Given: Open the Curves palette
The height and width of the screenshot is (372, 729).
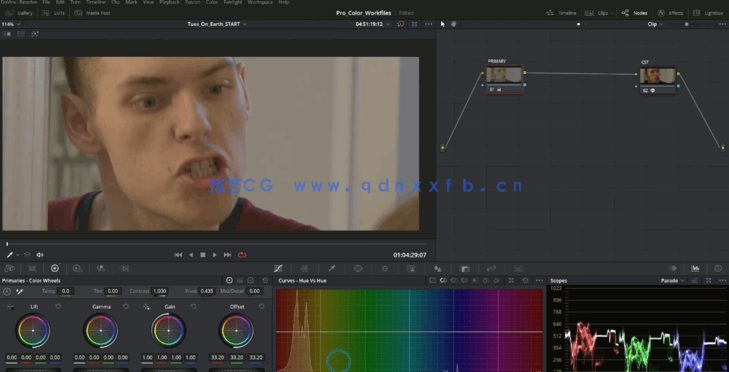Looking at the screenshot, I should [278, 268].
